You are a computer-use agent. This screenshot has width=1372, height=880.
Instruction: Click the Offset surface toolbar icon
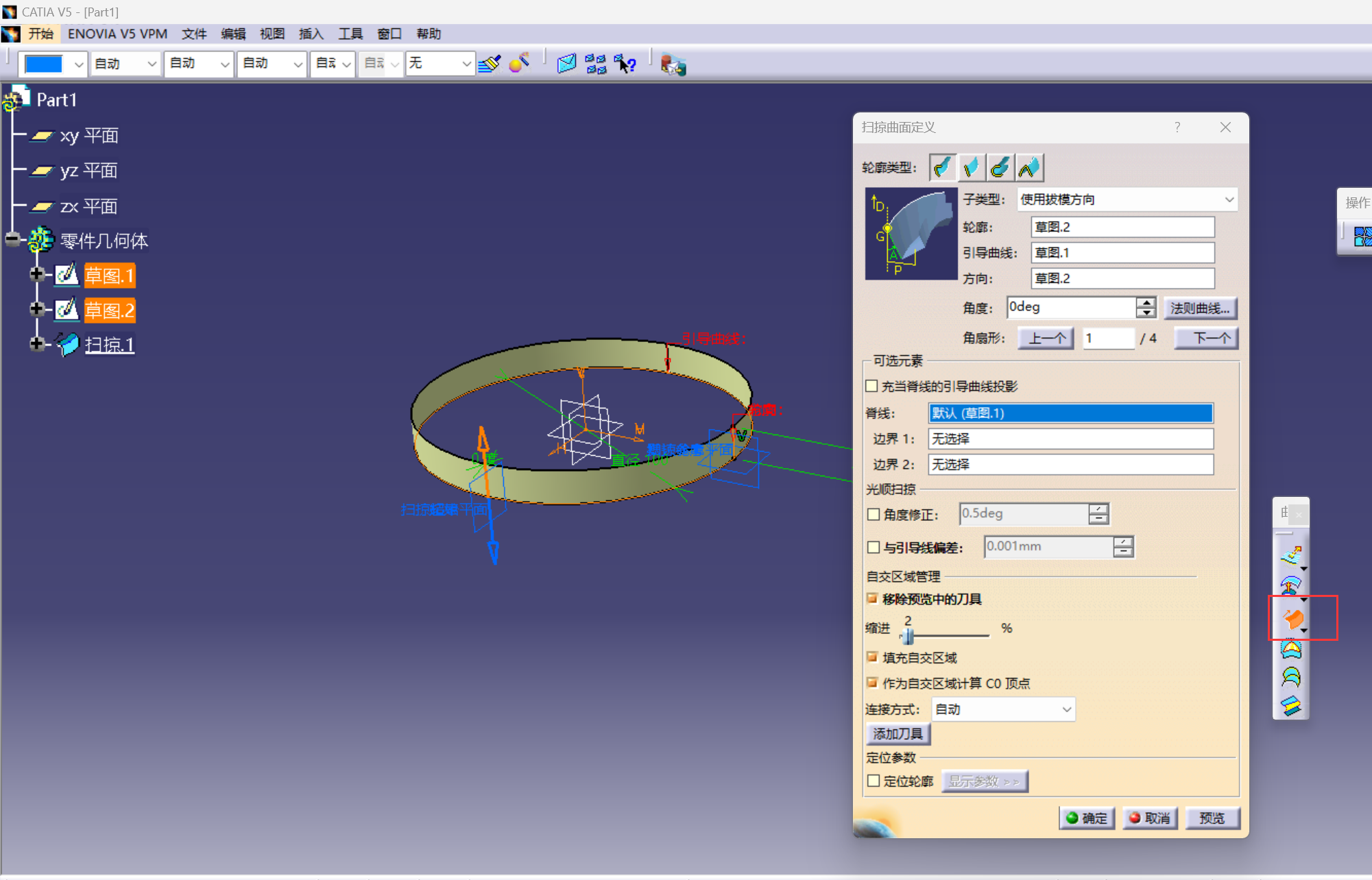[x=1291, y=585]
